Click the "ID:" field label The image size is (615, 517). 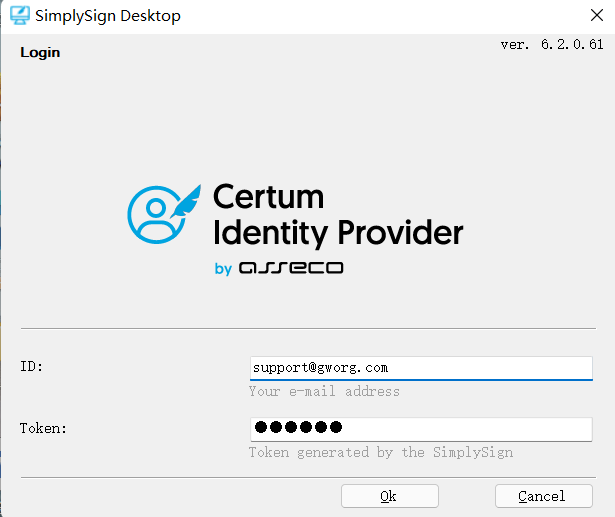click(32, 367)
